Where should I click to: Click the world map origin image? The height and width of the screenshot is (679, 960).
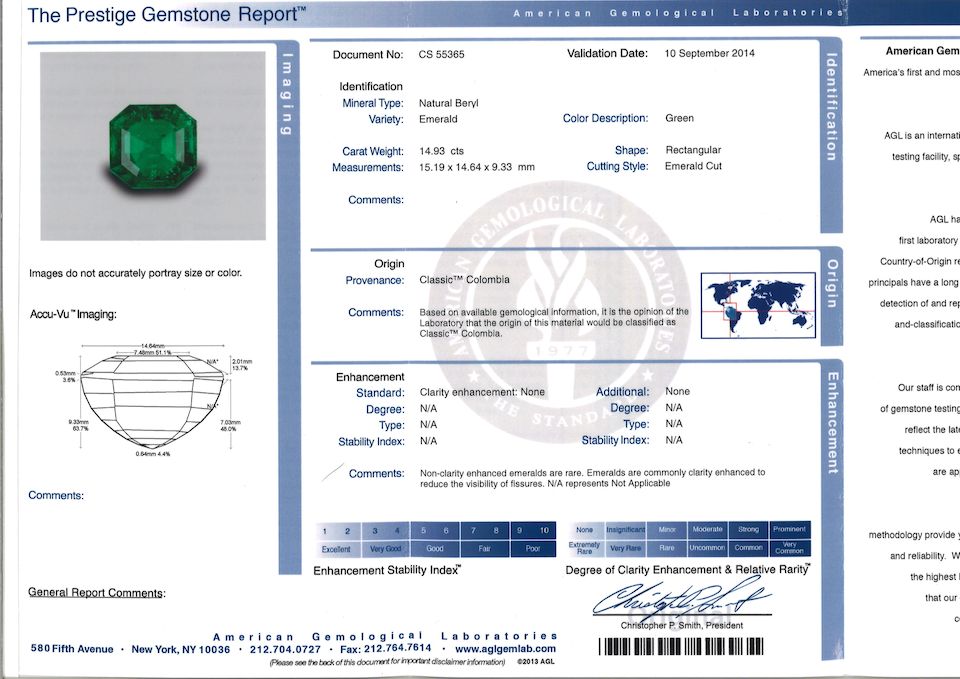758,306
